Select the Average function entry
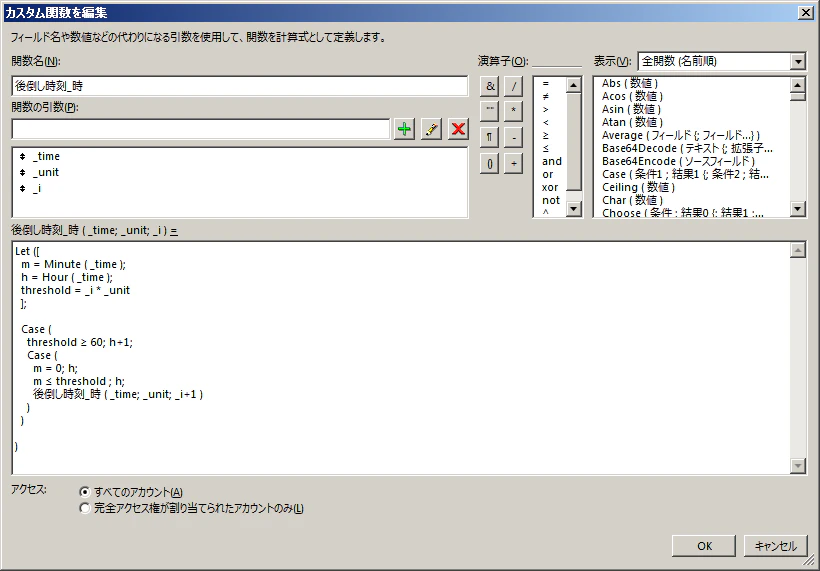The image size is (820, 571). 680,135
